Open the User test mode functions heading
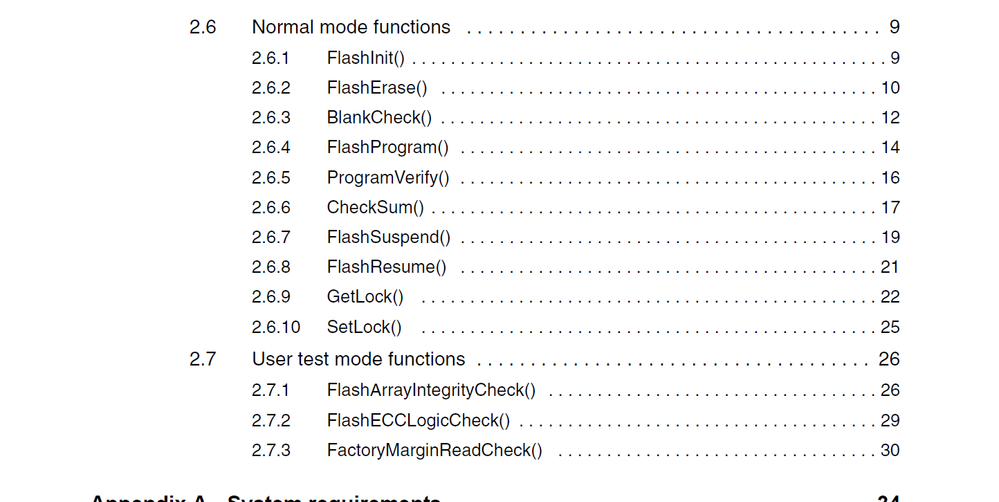This screenshot has height=502, width=999. coord(358,359)
